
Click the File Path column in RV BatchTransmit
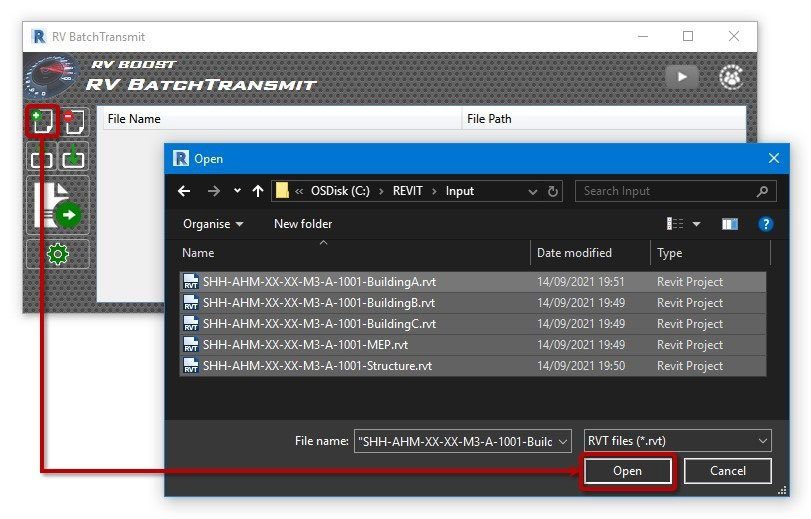pyautogui.click(x=604, y=119)
